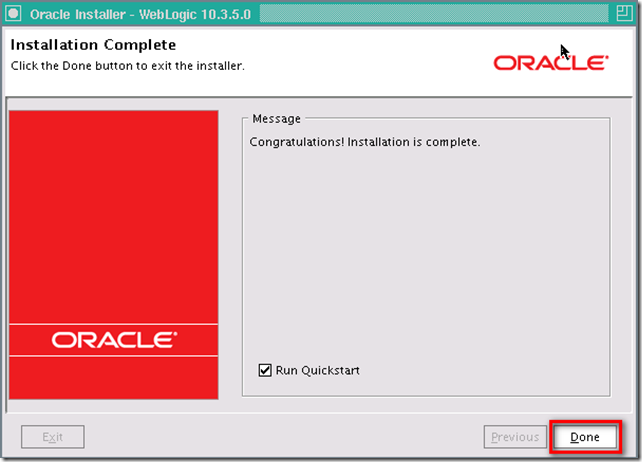This screenshot has width=642, height=462.
Task: Click the 'Click the Done button to exit the installer.' text
Action: point(128,66)
